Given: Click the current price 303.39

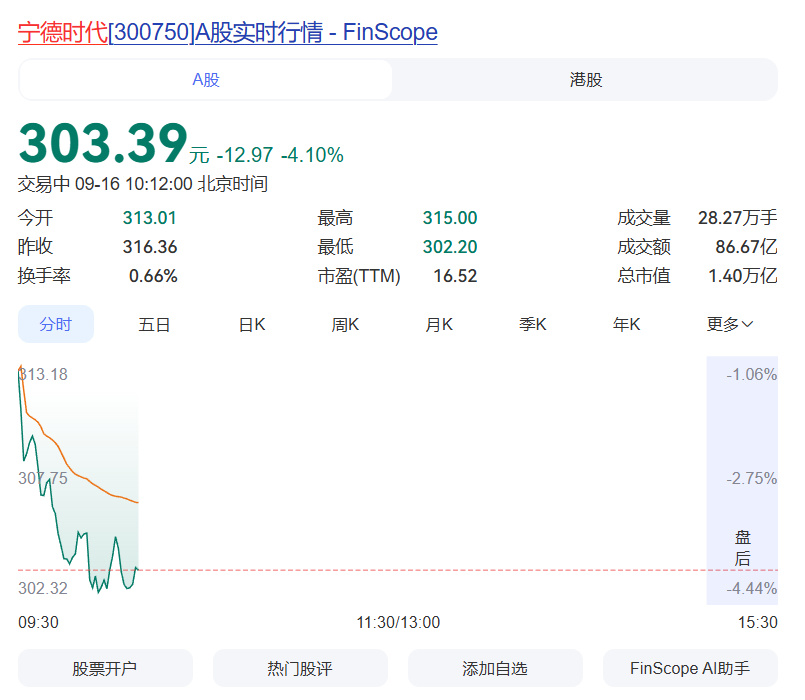Looking at the screenshot, I should (x=103, y=143).
